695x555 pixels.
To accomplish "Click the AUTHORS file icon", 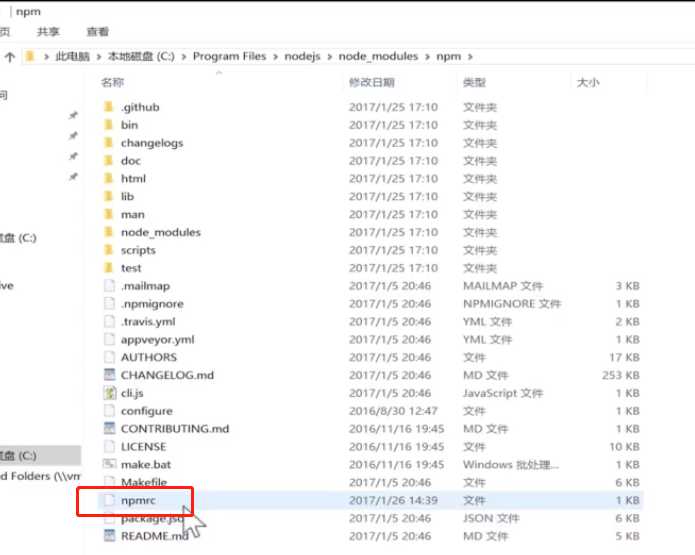I will (x=109, y=357).
